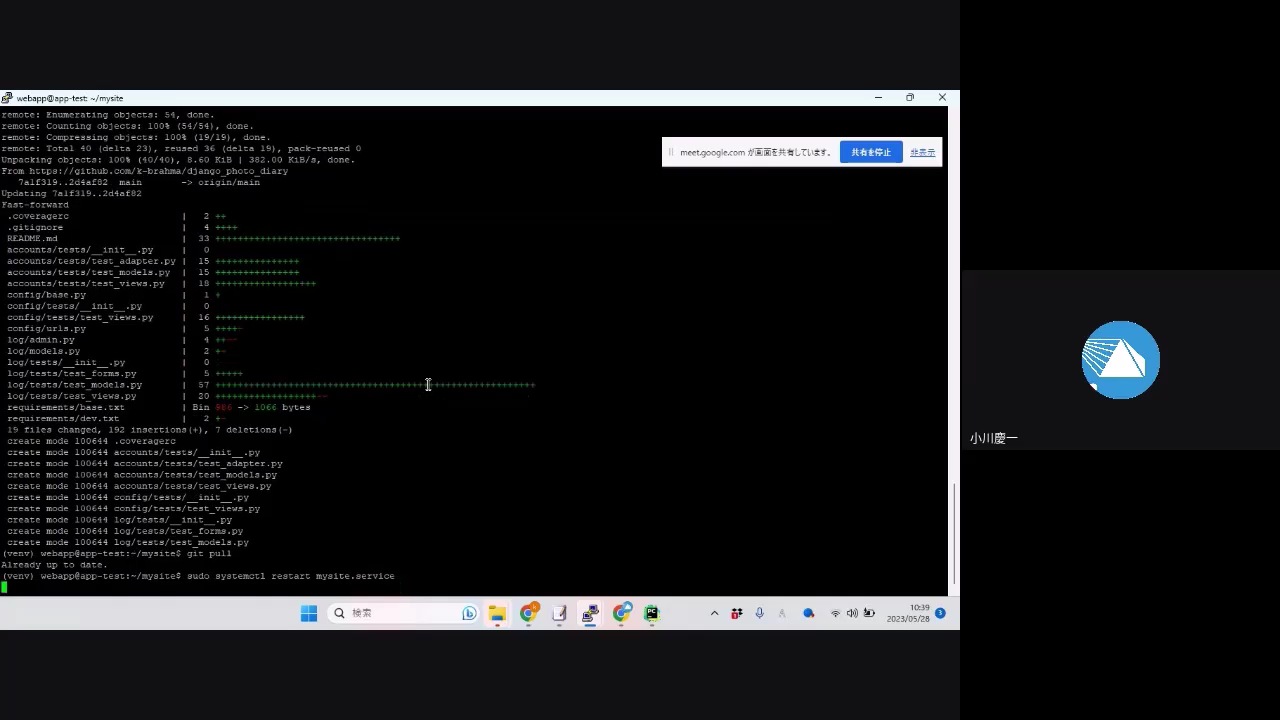
Task: Toggle the IME input mode indicator
Action: (x=782, y=613)
